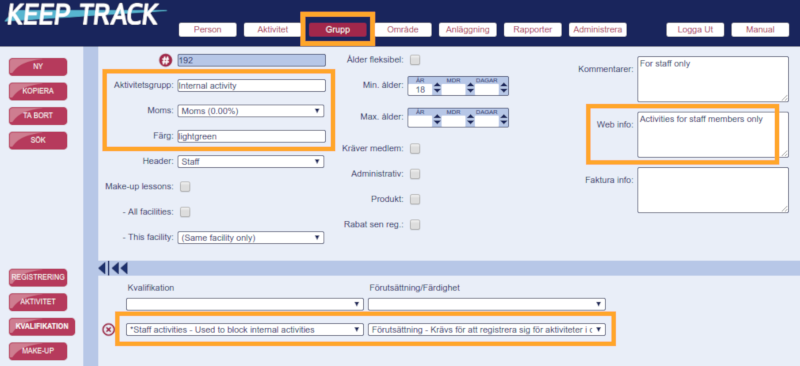Enable the Ålder flexibel checkbox
800x366 pixels.
point(415,60)
